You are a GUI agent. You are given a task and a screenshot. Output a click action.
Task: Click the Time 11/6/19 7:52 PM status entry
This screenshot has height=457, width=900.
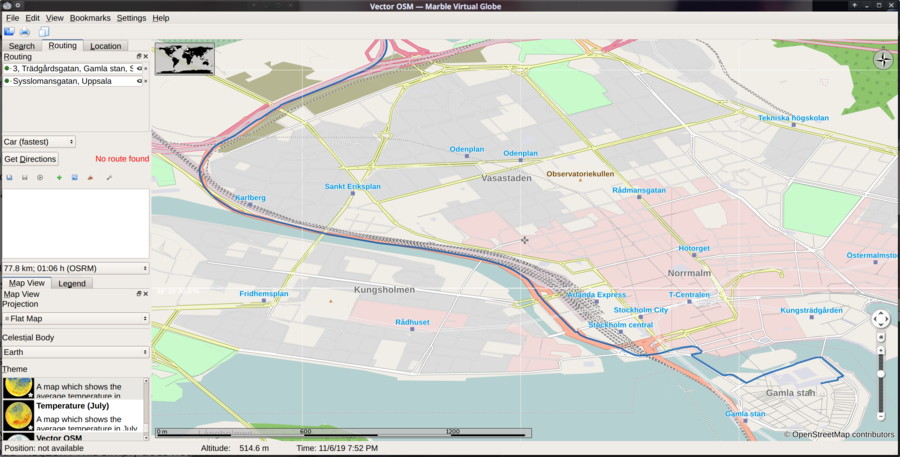[337, 448]
